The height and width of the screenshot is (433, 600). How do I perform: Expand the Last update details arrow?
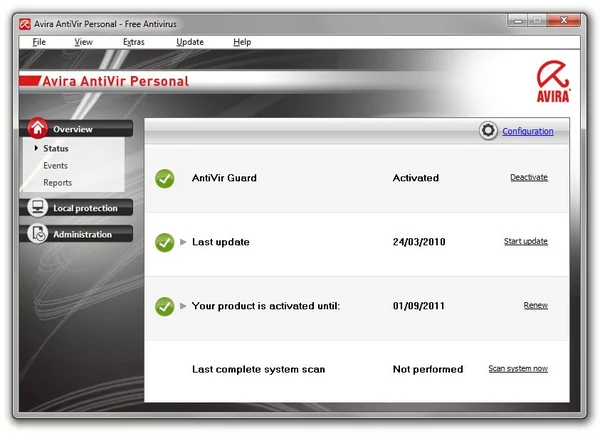183,242
